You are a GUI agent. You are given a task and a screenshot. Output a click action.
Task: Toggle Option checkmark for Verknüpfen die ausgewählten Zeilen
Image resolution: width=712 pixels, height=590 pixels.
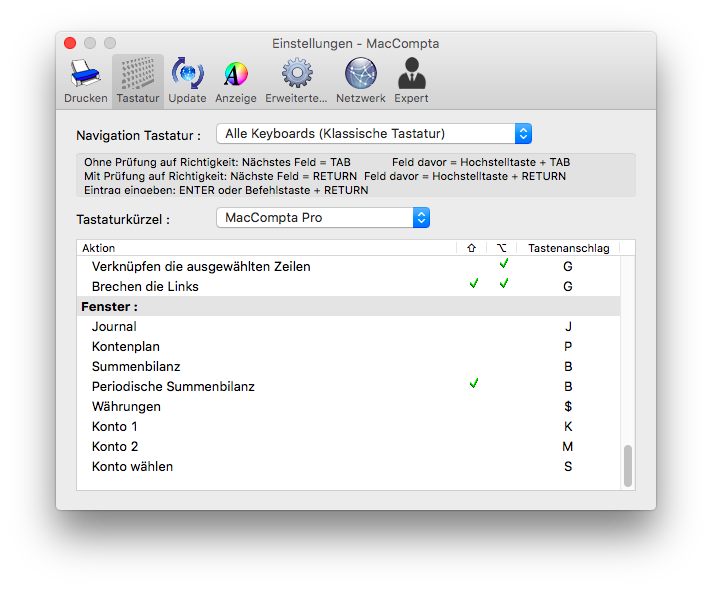tap(504, 264)
